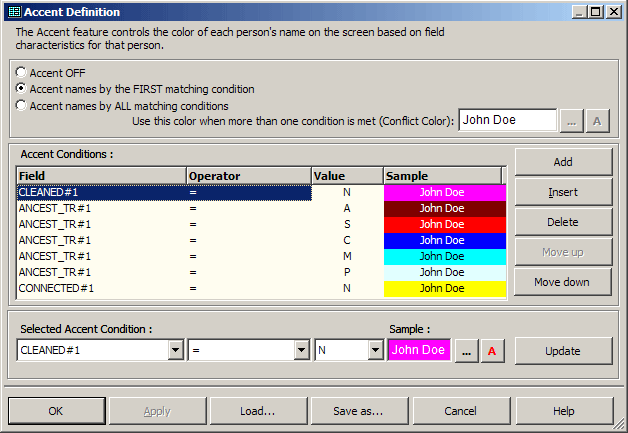628x433 pixels.
Task: Select the Accent OFF radio button
Action: tap(22, 73)
